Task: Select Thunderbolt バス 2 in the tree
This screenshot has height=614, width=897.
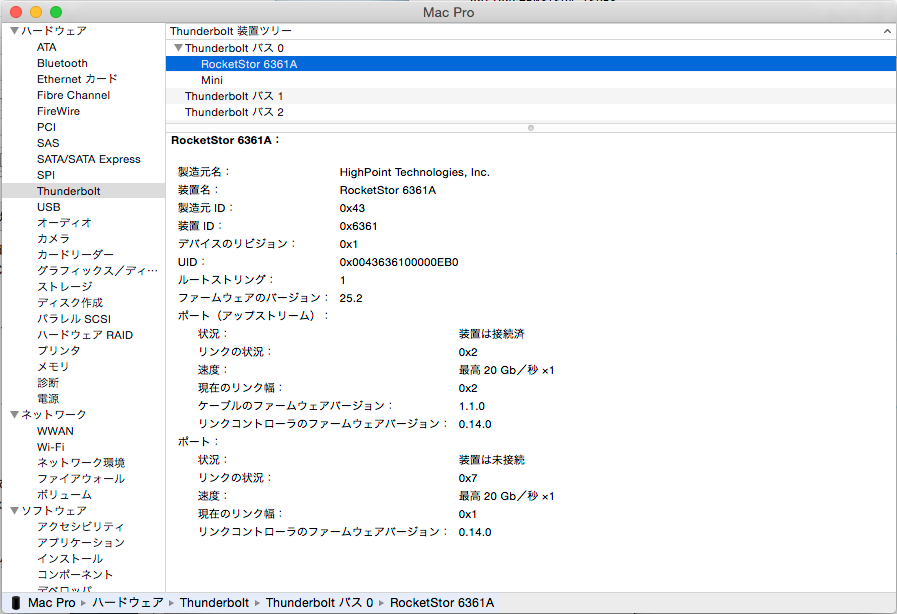Action: pos(531,112)
